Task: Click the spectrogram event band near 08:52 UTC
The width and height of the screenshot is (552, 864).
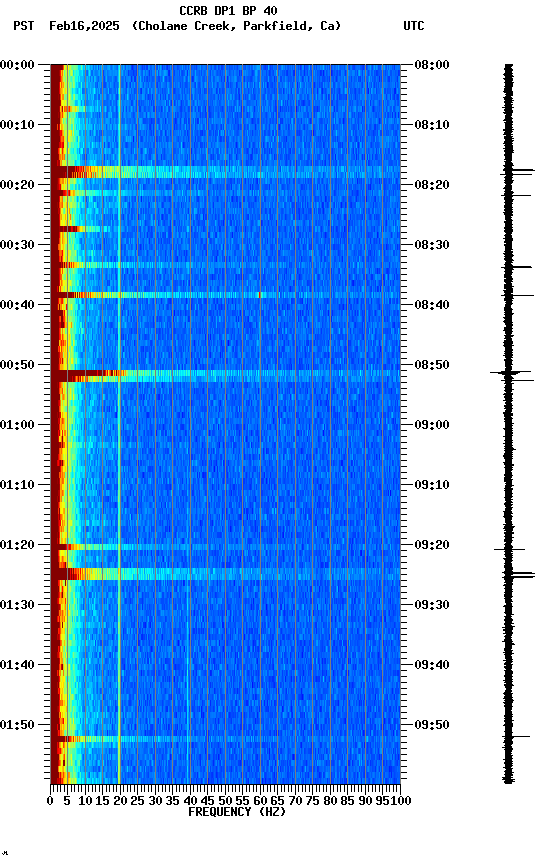Action: coord(225,376)
